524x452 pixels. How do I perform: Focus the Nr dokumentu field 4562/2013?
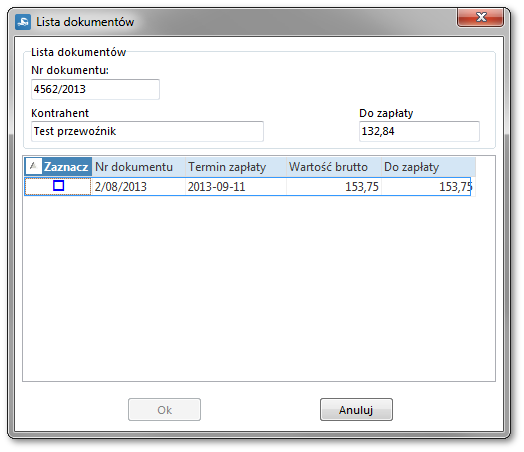[x=95, y=89]
